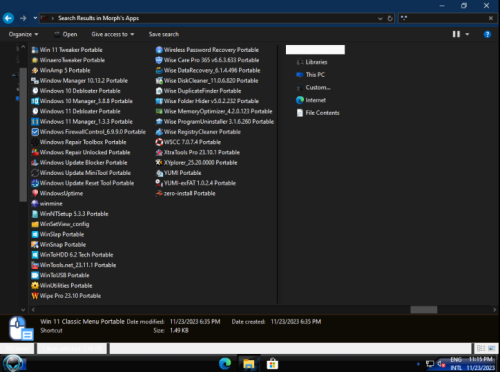
Task: Open Microsoft Edge from the taskbar
Action: (225, 363)
